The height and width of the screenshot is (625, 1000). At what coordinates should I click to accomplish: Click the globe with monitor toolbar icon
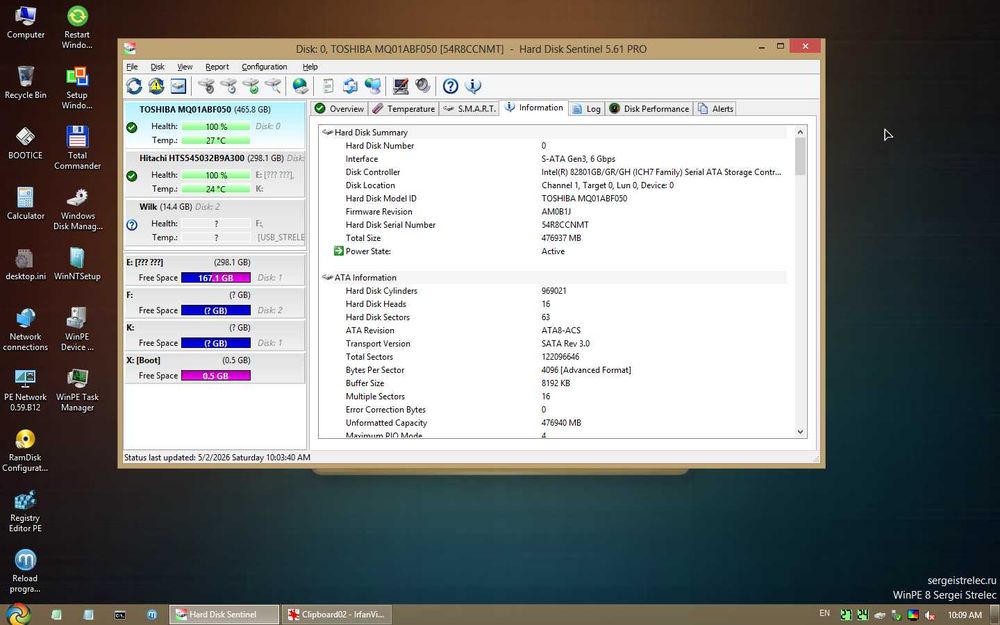[372, 86]
